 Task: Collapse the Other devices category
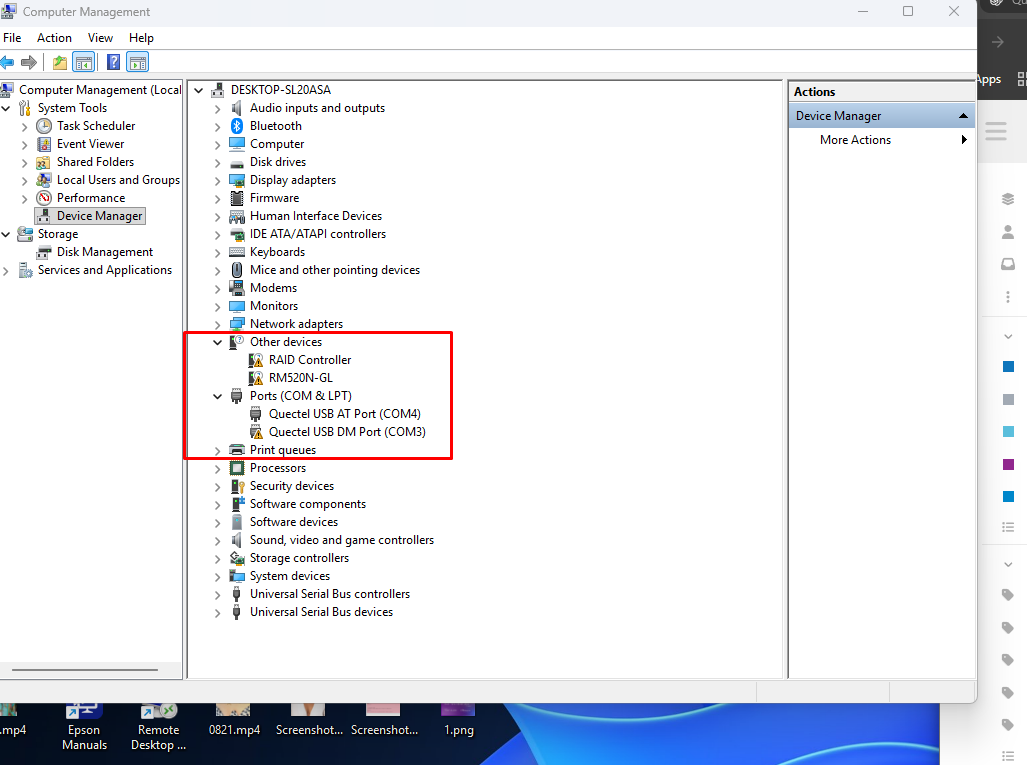click(x=218, y=342)
